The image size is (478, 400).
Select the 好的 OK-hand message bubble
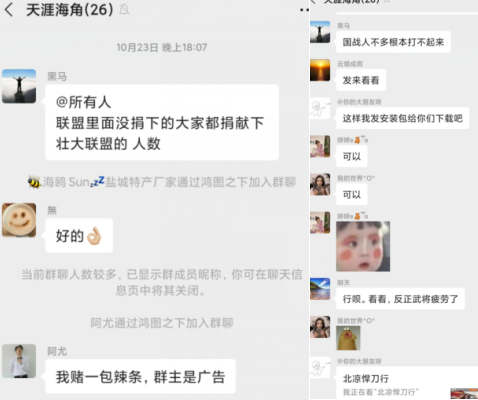click(x=79, y=235)
